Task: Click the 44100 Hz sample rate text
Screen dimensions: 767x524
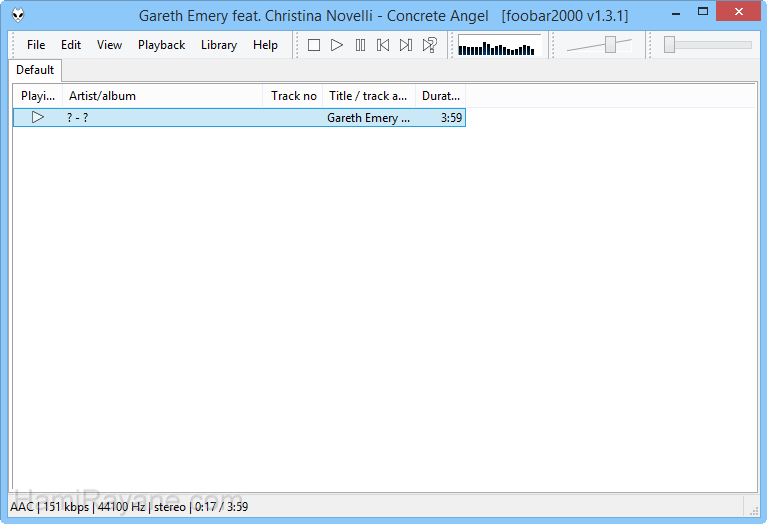Action: click(x=121, y=506)
